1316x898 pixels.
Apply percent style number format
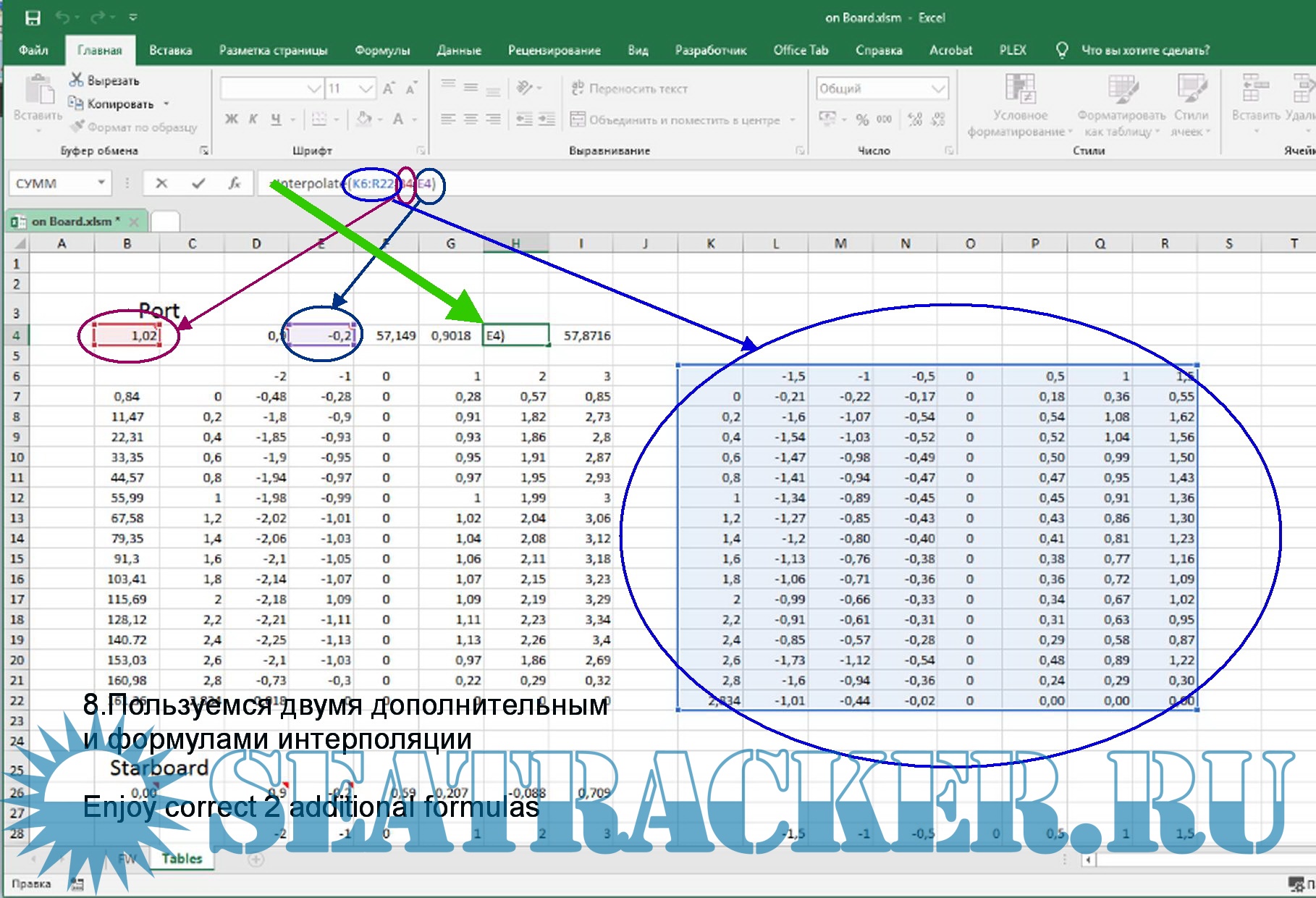(862, 119)
